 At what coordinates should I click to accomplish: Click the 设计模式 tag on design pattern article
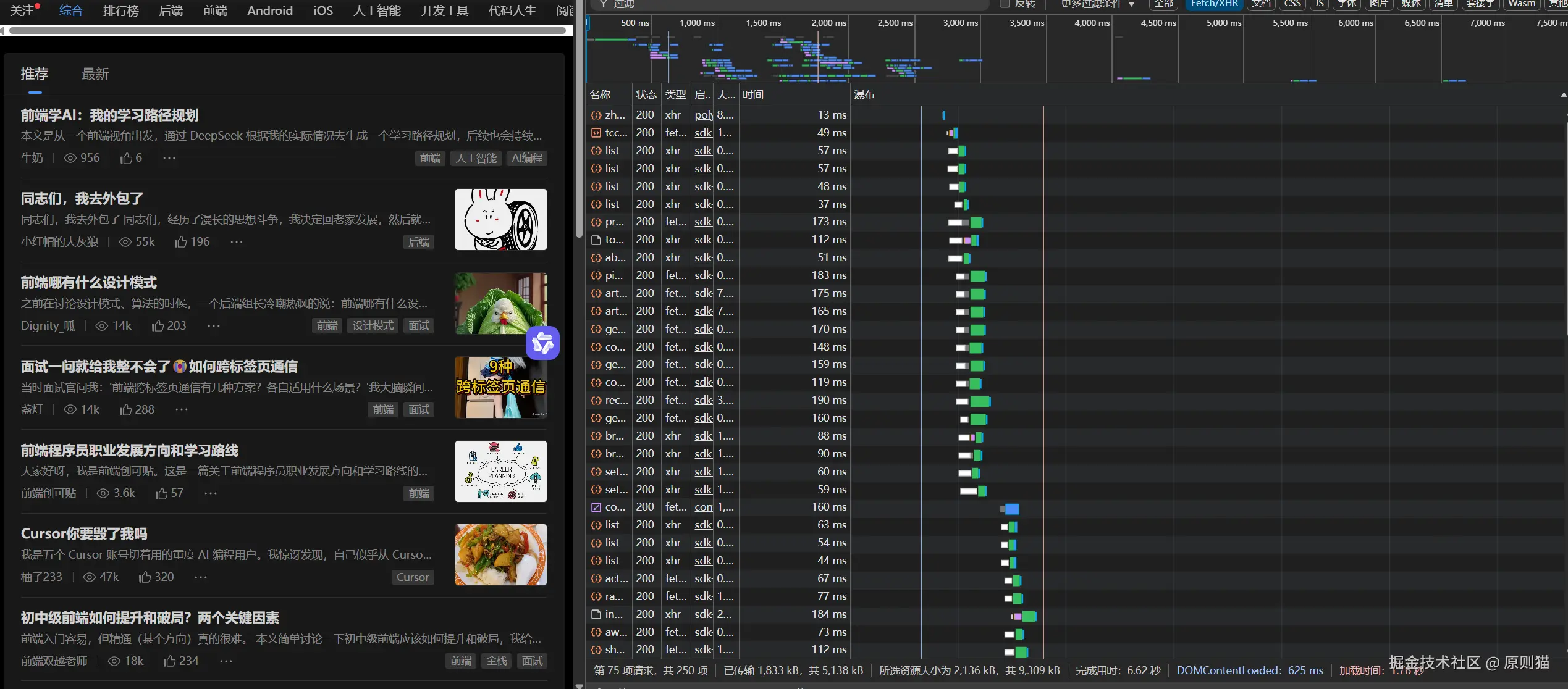(x=373, y=326)
